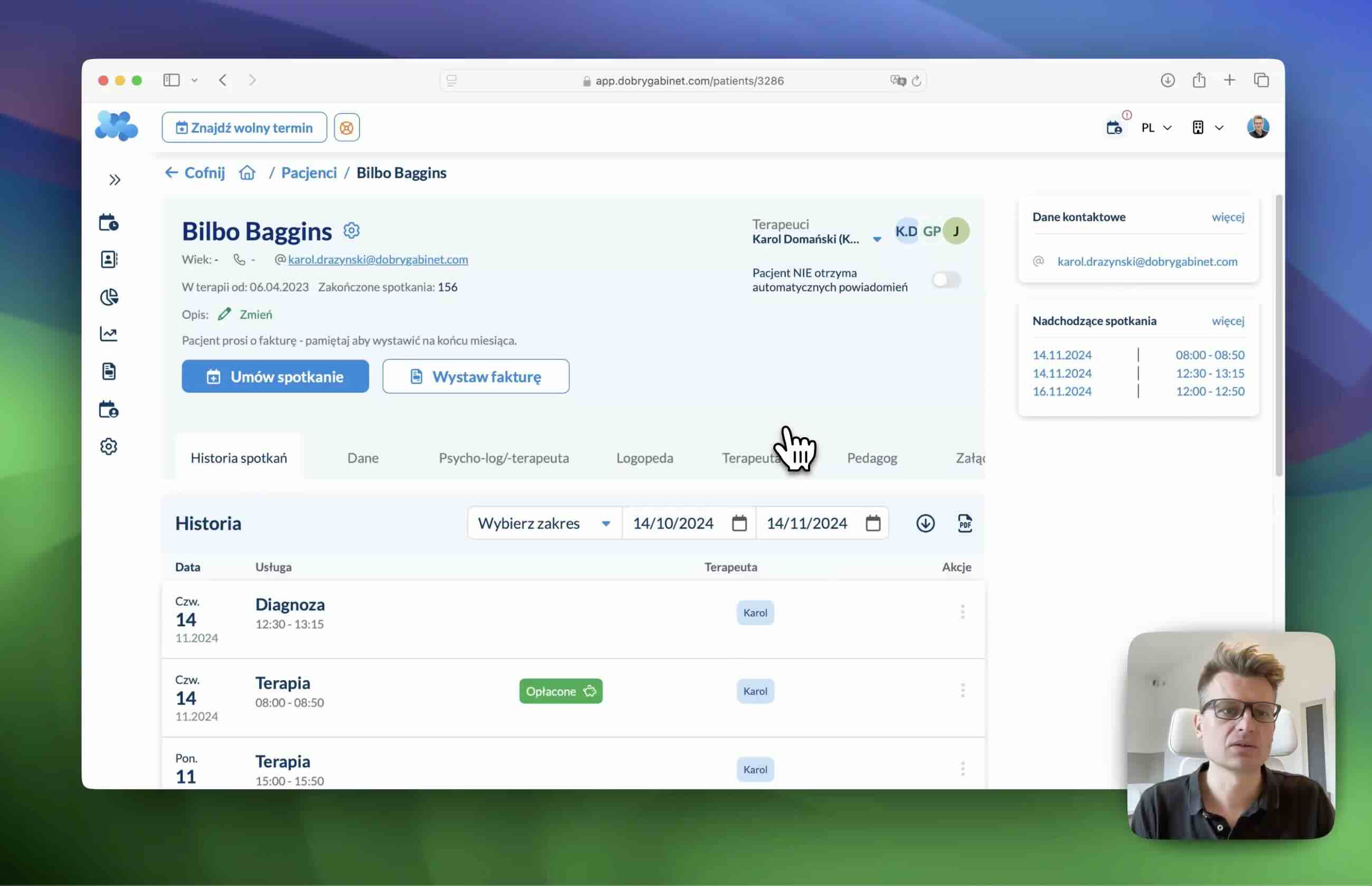This screenshot has height=886, width=1372.
Task: Click the Umów spotkanie button
Action: coord(275,377)
